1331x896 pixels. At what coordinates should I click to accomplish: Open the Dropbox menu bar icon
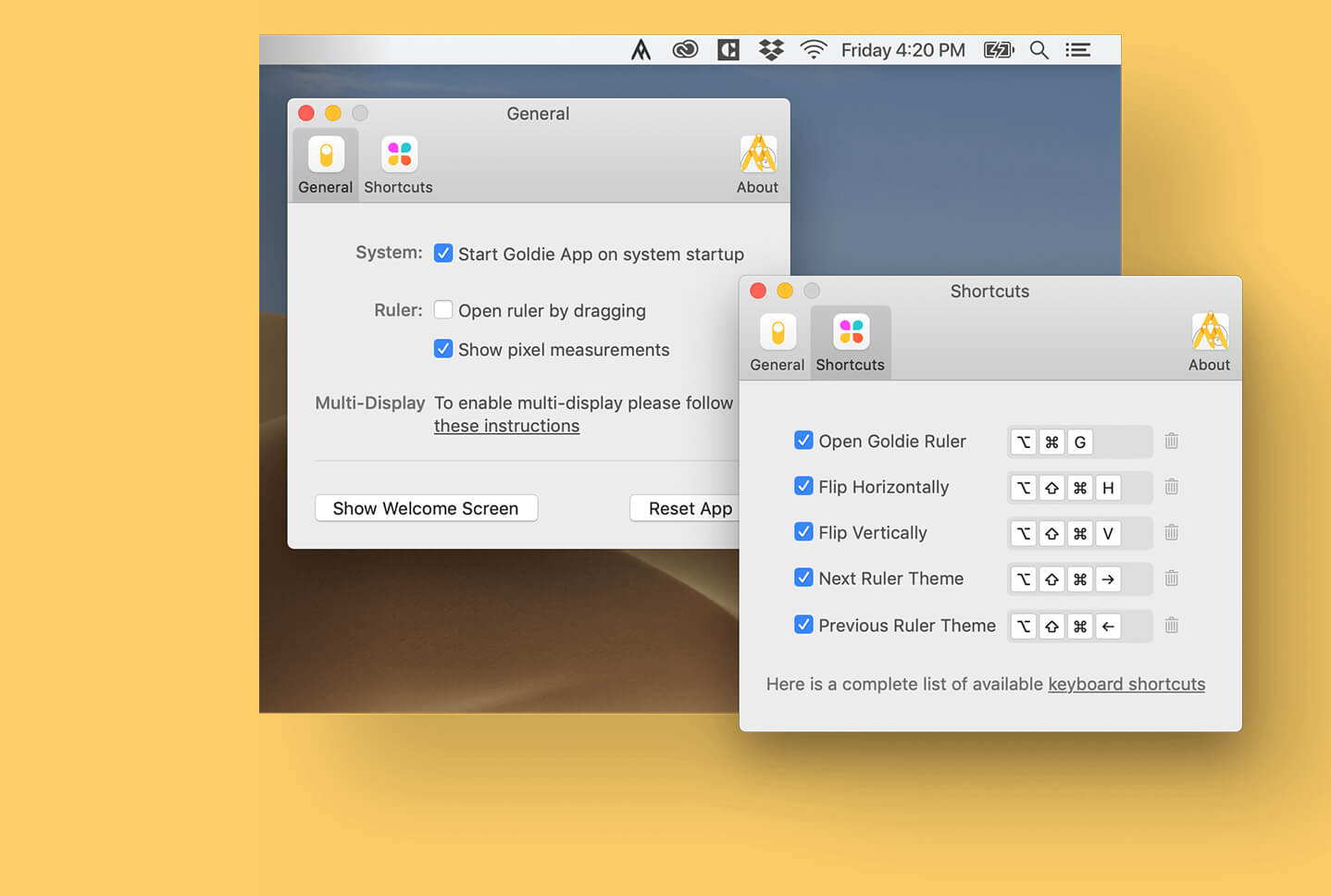(x=771, y=50)
